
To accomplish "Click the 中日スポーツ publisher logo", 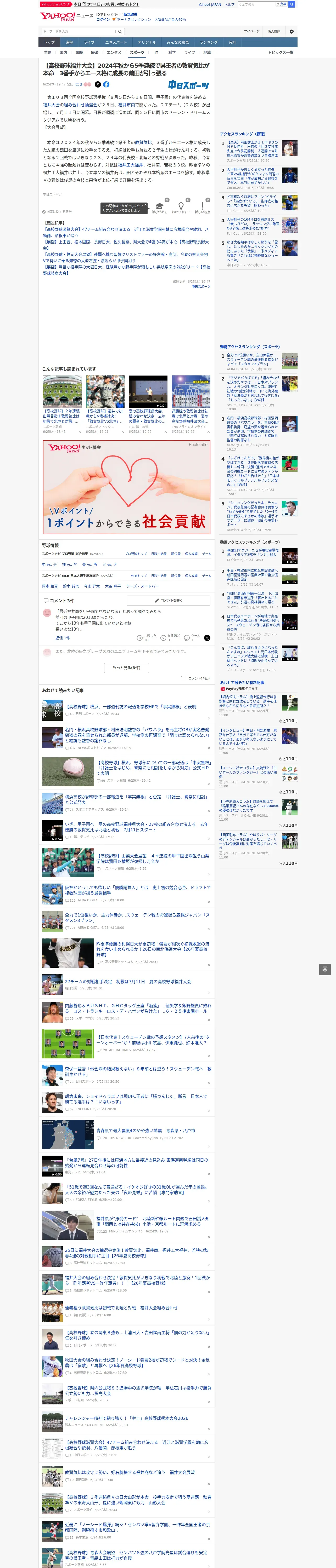I will pos(189,85).
